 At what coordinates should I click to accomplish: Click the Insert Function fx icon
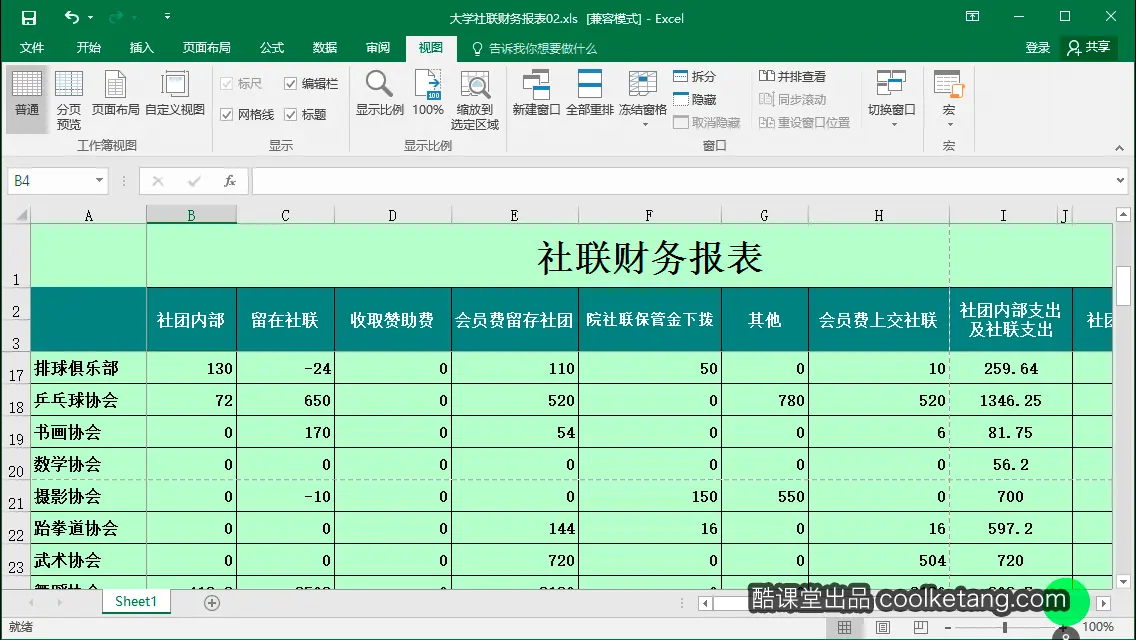(x=230, y=181)
